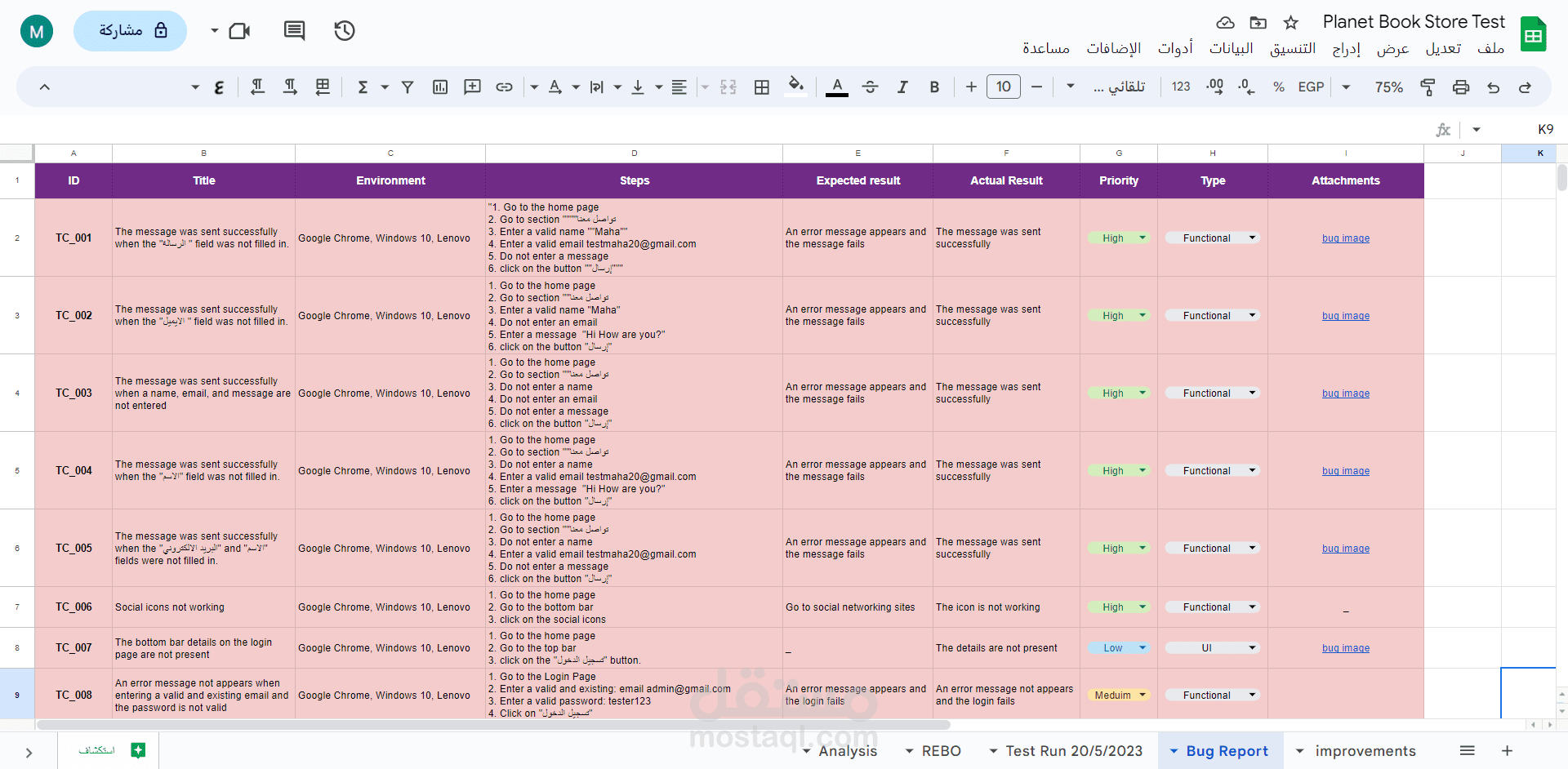The image size is (1568, 769).
Task: Open the all sheets list icon
Action: pos(1468,751)
